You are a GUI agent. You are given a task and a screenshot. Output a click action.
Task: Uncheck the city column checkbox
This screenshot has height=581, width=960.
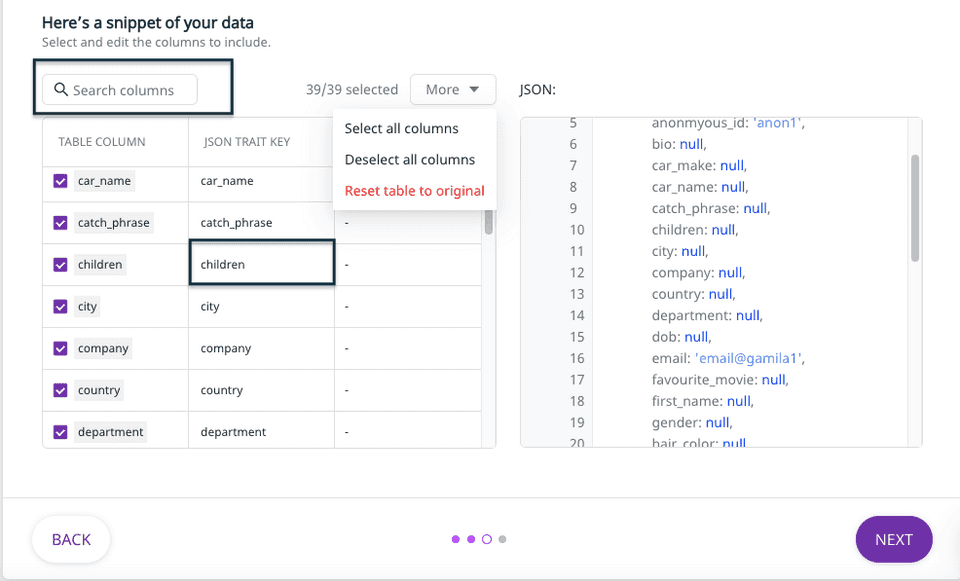tap(60, 307)
